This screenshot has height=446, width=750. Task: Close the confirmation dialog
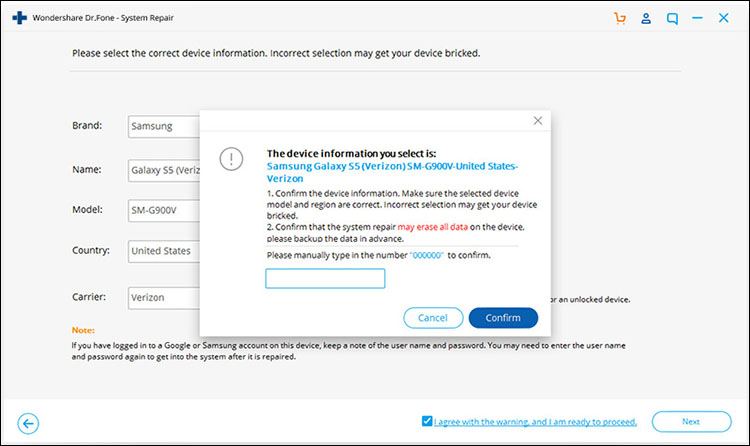click(538, 121)
